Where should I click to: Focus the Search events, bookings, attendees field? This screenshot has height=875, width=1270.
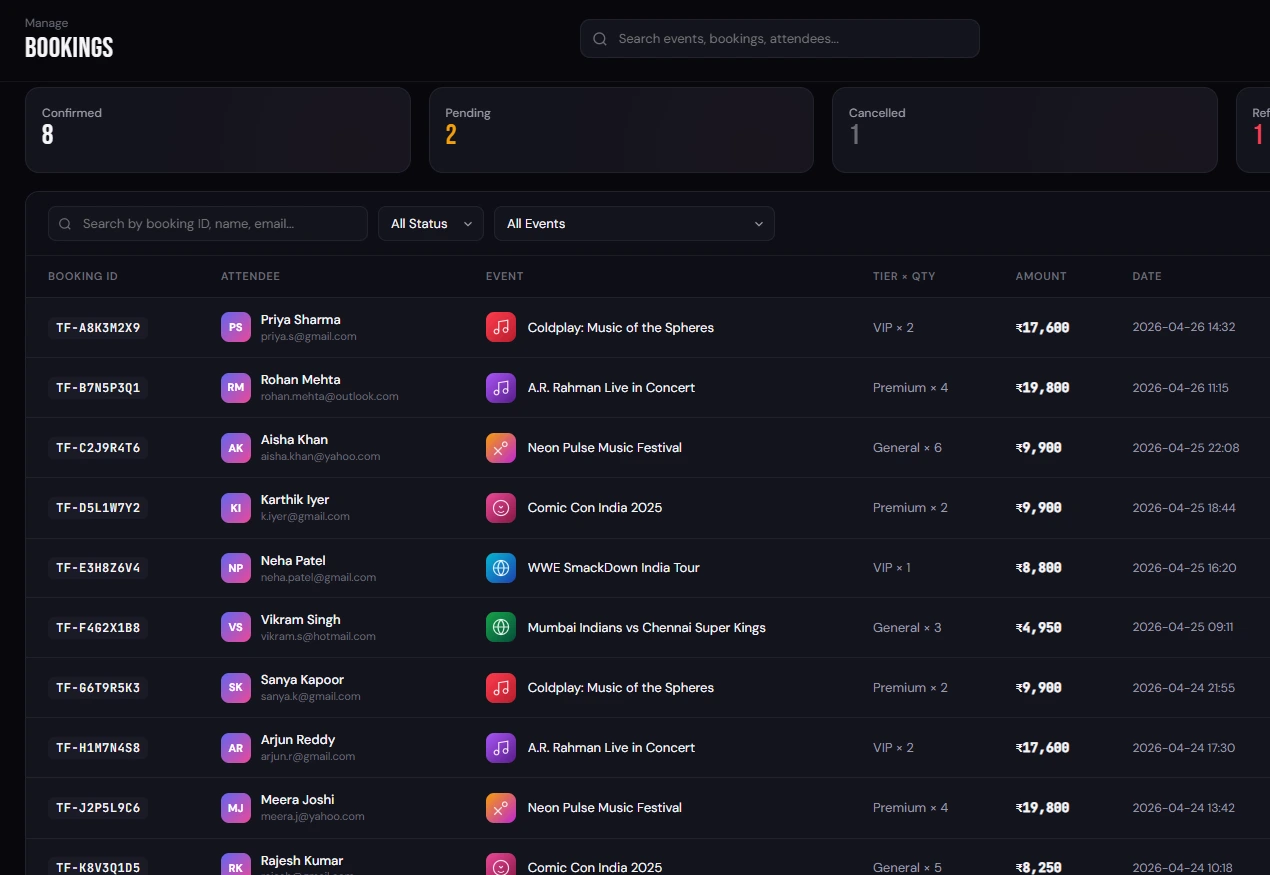tap(780, 39)
